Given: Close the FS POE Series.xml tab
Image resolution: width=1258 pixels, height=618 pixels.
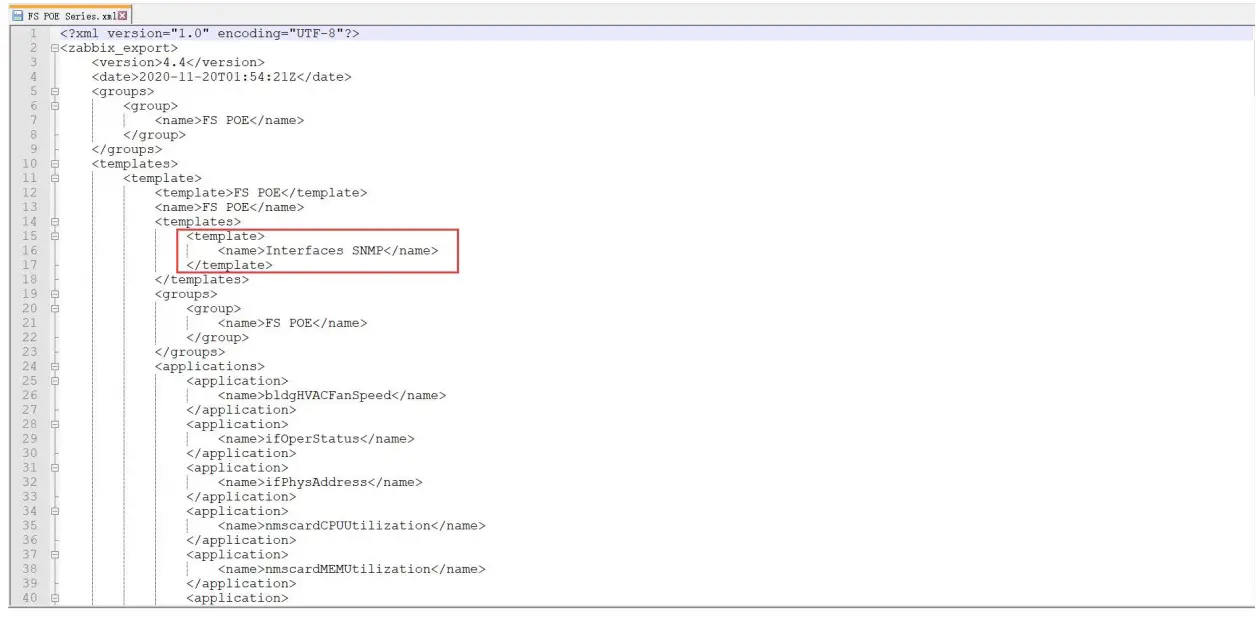Looking at the screenshot, I should click(124, 15).
